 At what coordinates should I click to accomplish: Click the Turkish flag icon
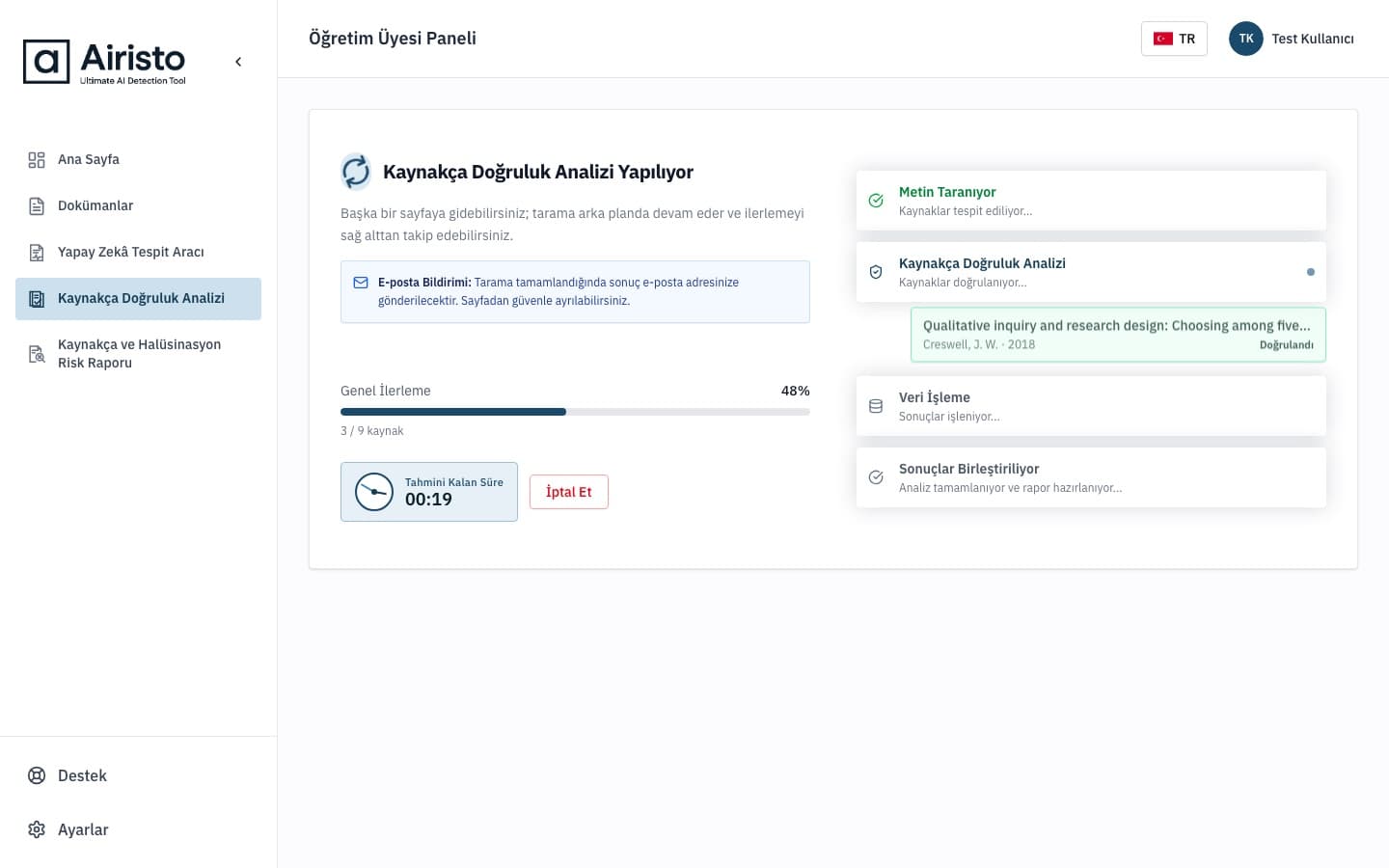coord(1163,39)
